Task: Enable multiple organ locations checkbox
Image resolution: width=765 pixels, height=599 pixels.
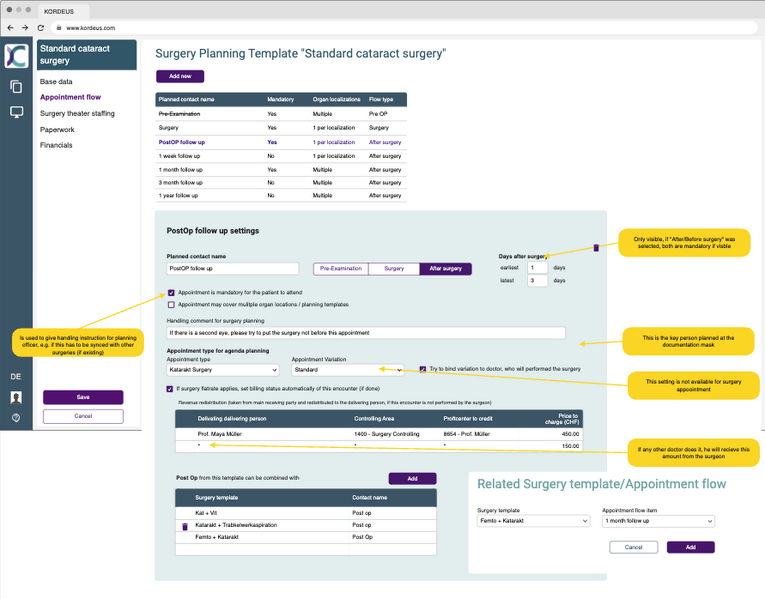Action: [x=171, y=304]
